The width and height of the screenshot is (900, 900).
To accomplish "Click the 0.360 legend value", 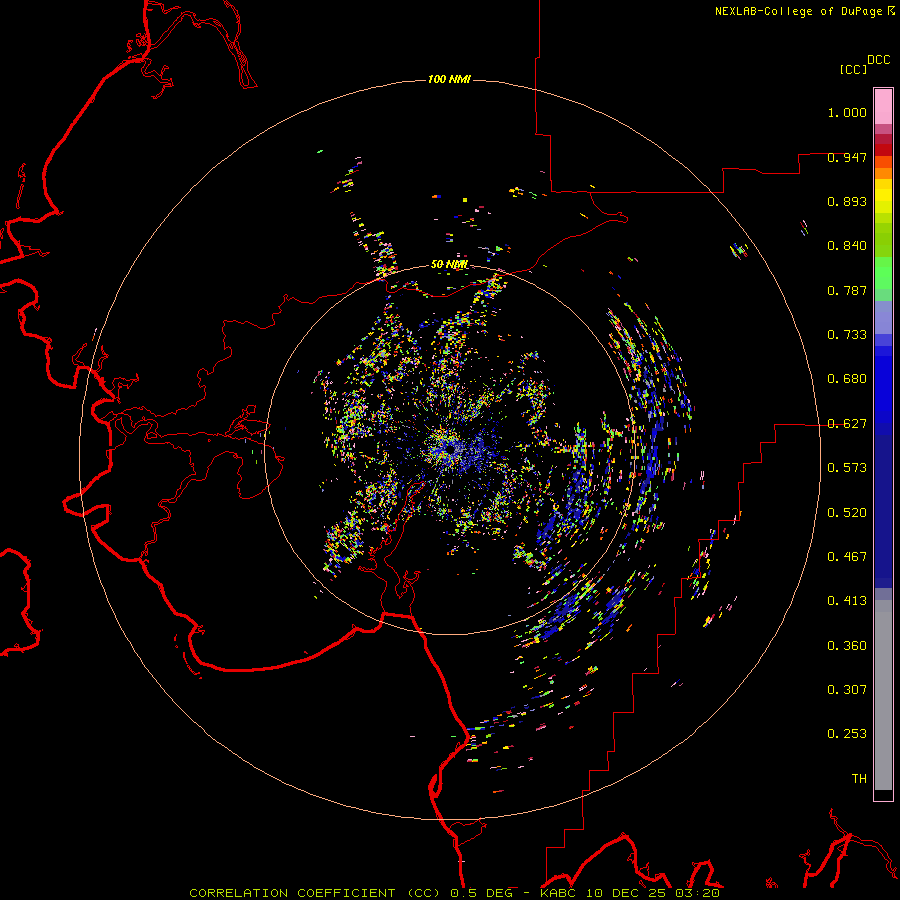I will coord(847,646).
